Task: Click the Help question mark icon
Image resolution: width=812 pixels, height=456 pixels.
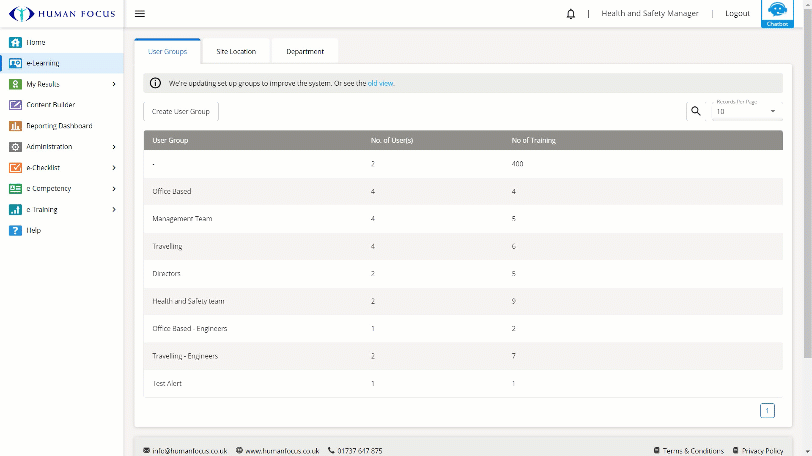Action: click(15, 230)
